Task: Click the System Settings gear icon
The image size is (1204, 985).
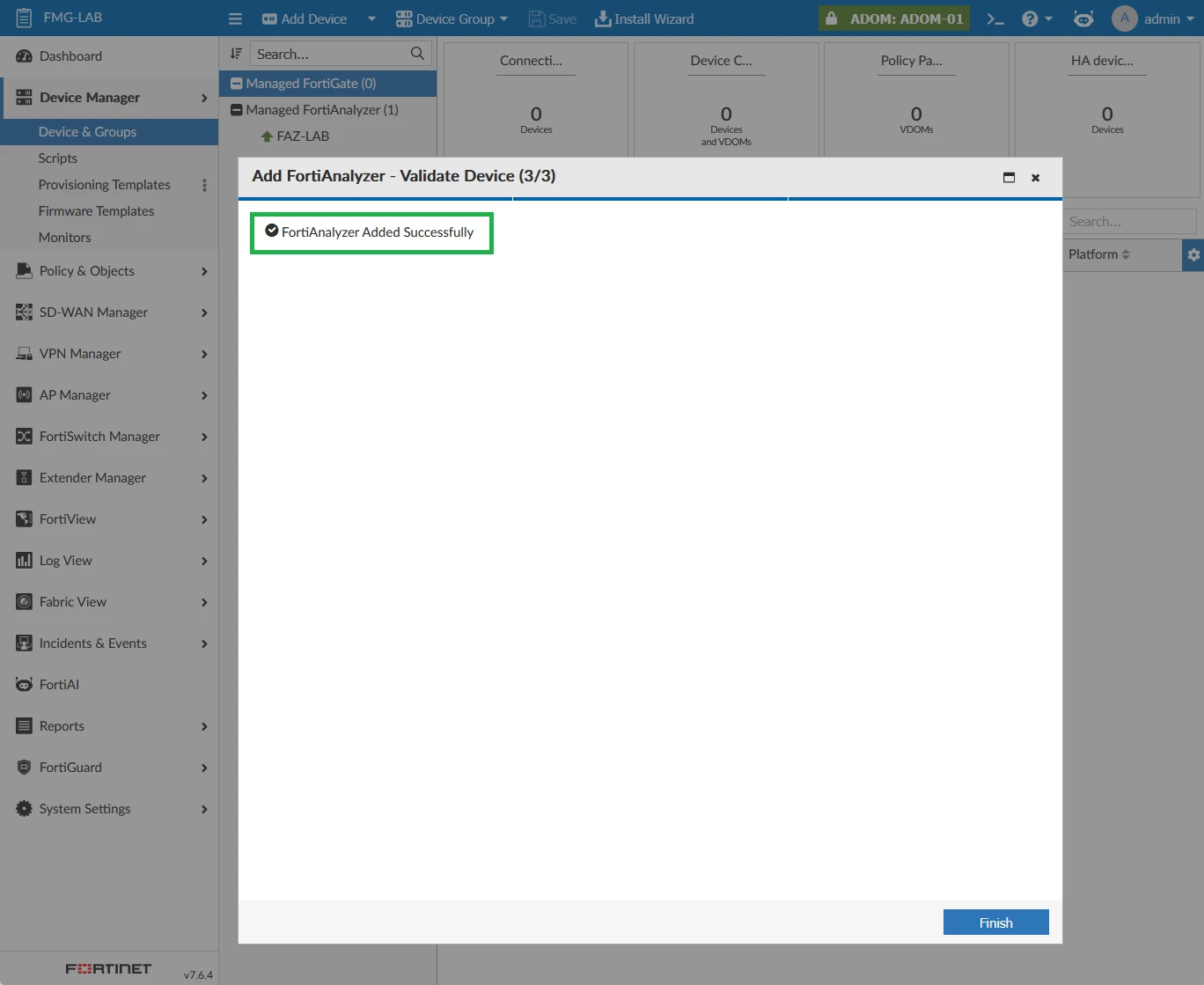Action: tap(24, 809)
